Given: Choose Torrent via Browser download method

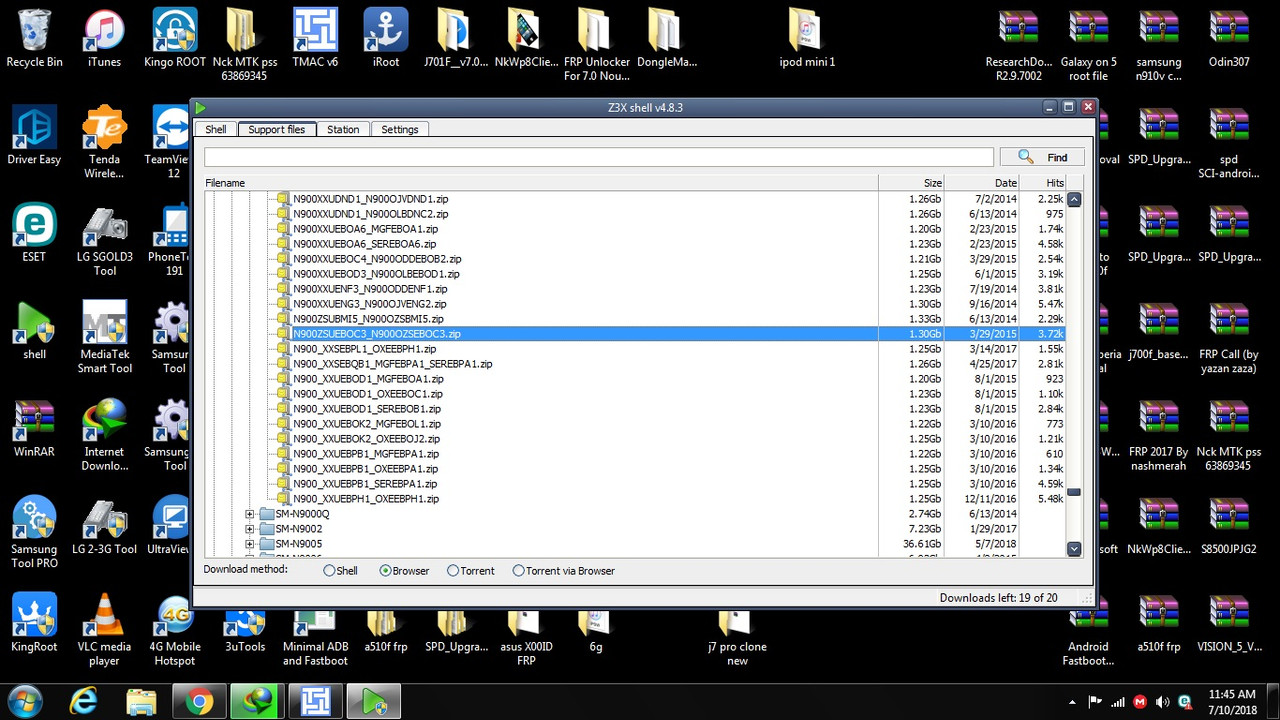Looking at the screenshot, I should pos(563,571).
